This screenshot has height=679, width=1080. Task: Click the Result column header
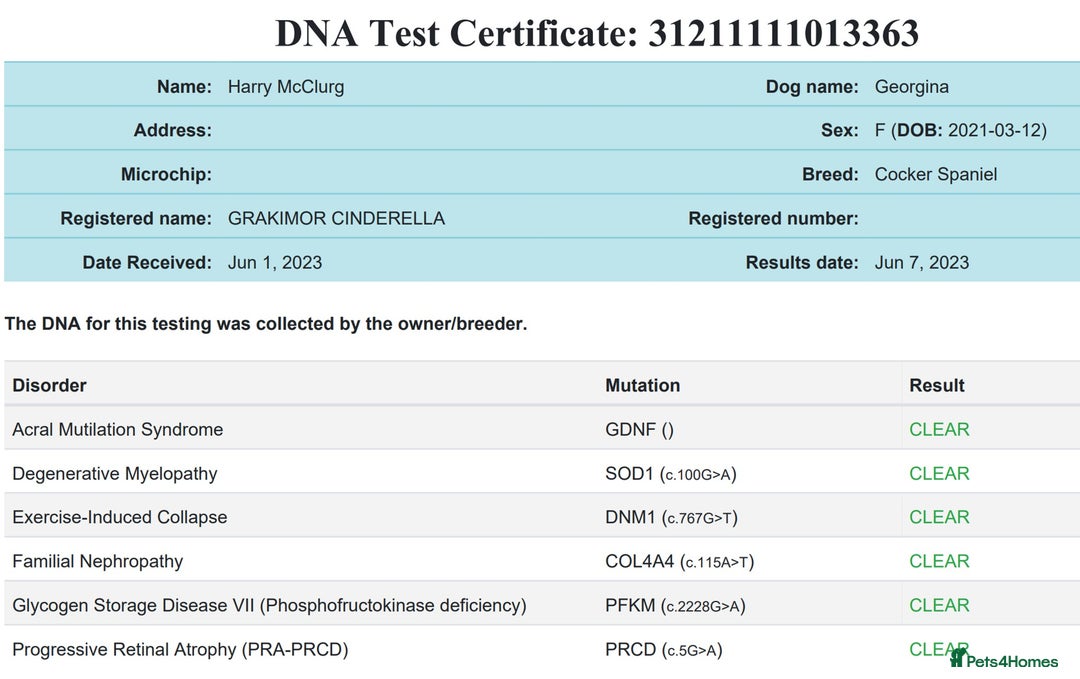pyautogui.click(x=937, y=386)
